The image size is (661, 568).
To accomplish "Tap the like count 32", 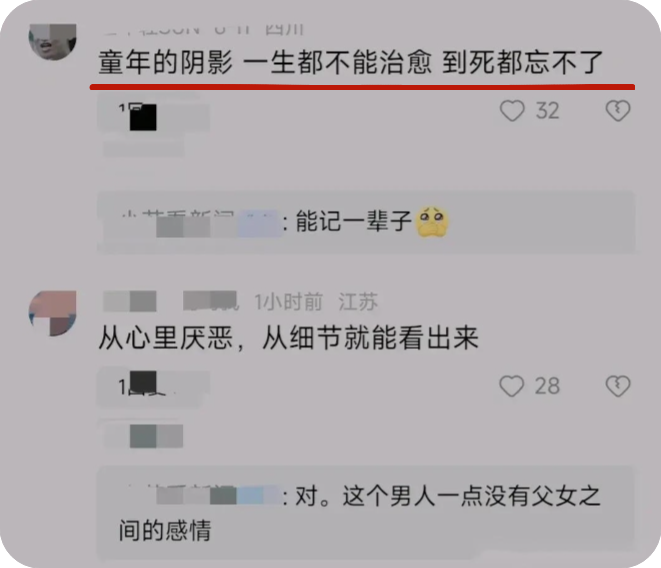I will [x=548, y=111].
